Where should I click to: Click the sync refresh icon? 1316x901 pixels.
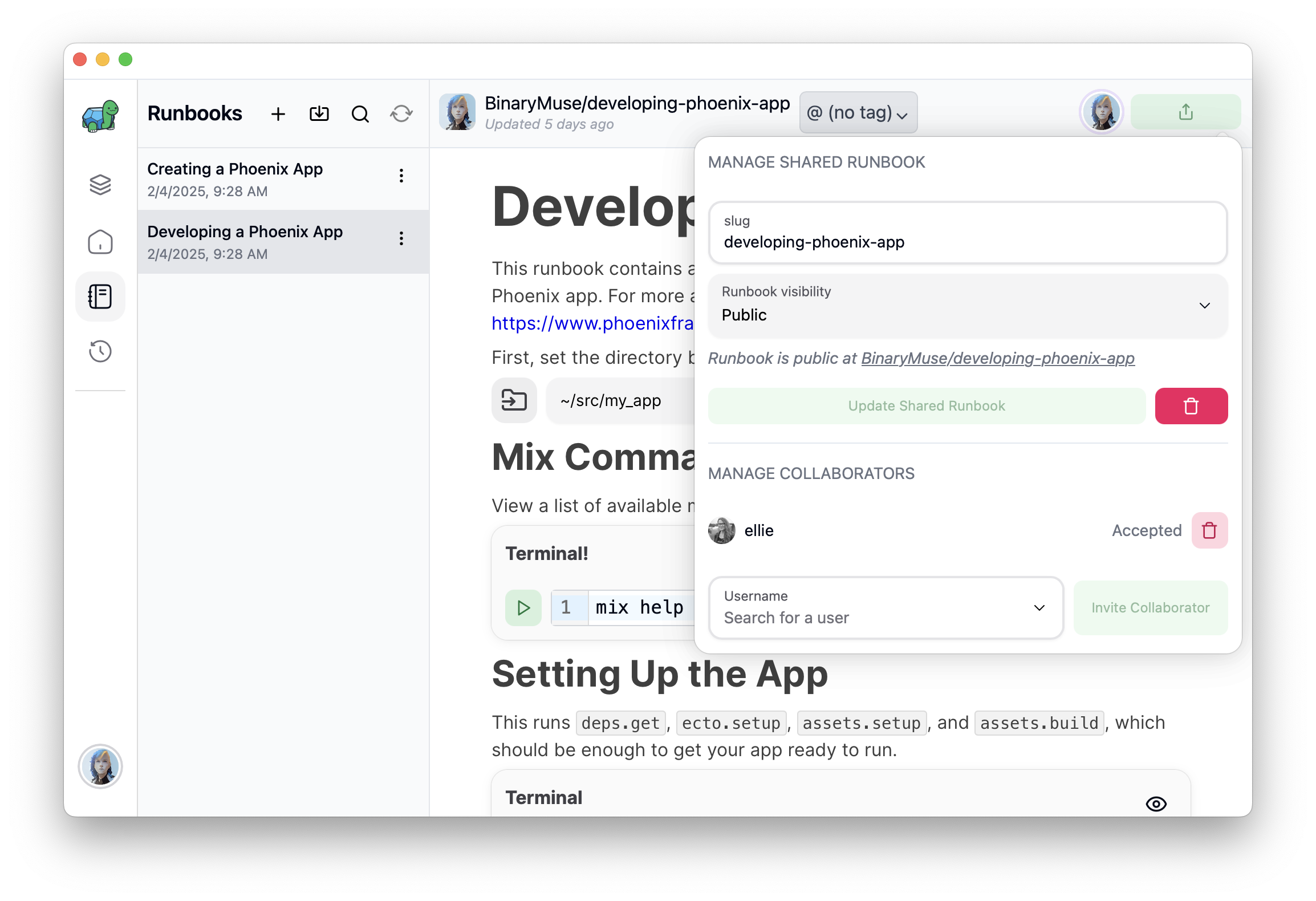pyautogui.click(x=401, y=114)
